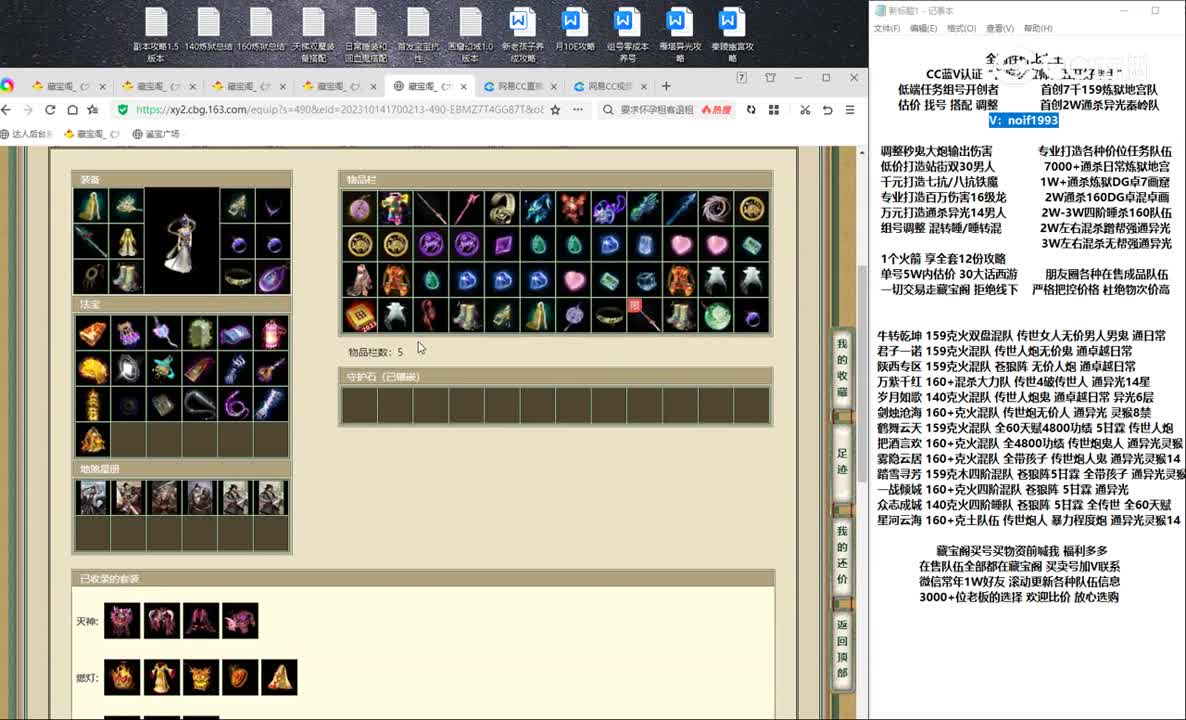Open 藏宝阁 bookmark in bookmarks bar
1186x720 pixels.
(92, 134)
